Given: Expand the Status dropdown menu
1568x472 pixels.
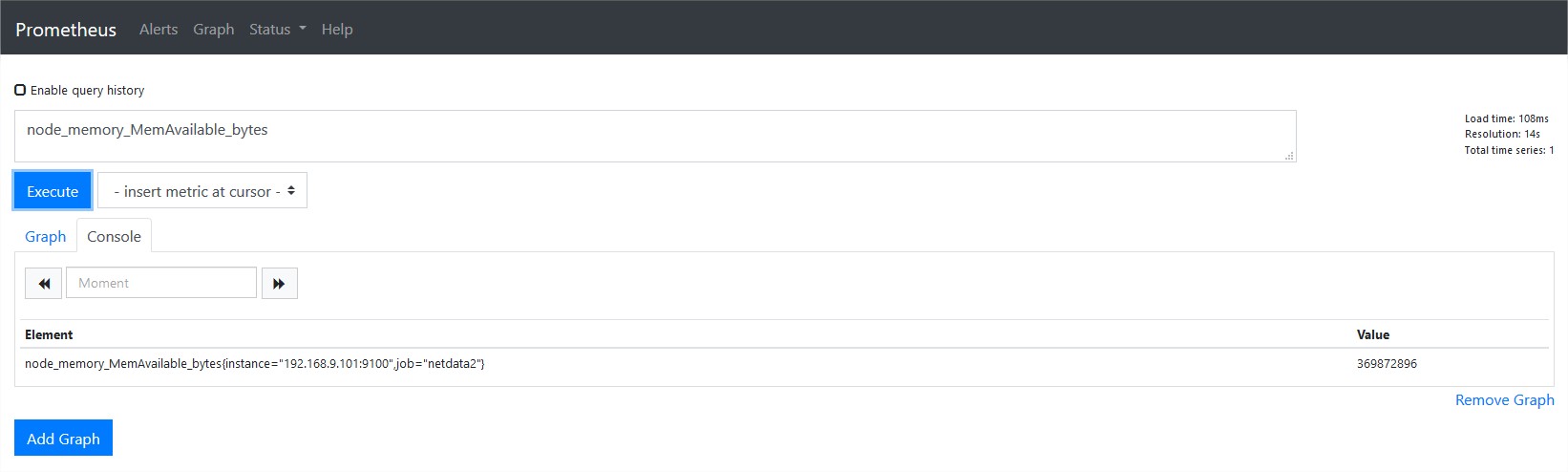Looking at the screenshot, I should click(277, 29).
